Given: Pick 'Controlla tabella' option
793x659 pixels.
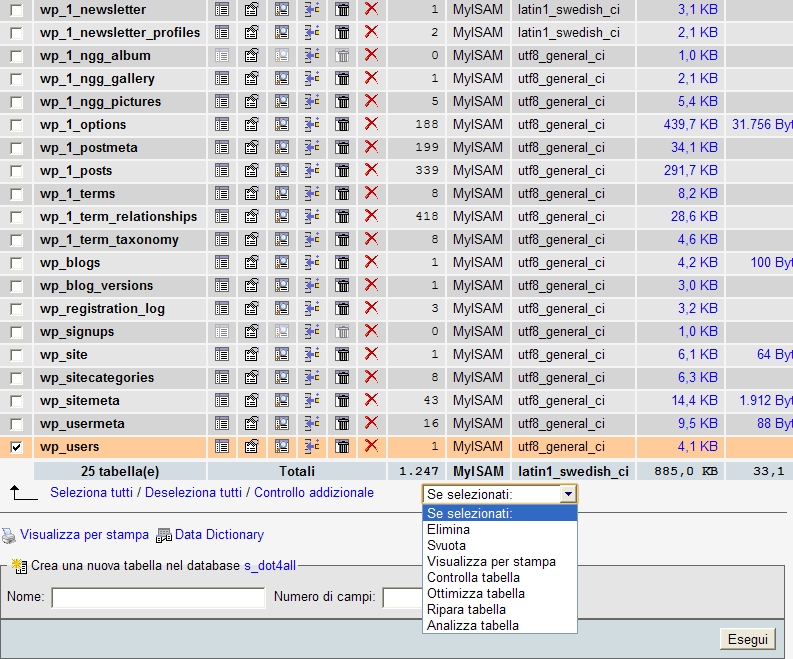Looking at the screenshot, I should pyautogui.click(x=500, y=578).
